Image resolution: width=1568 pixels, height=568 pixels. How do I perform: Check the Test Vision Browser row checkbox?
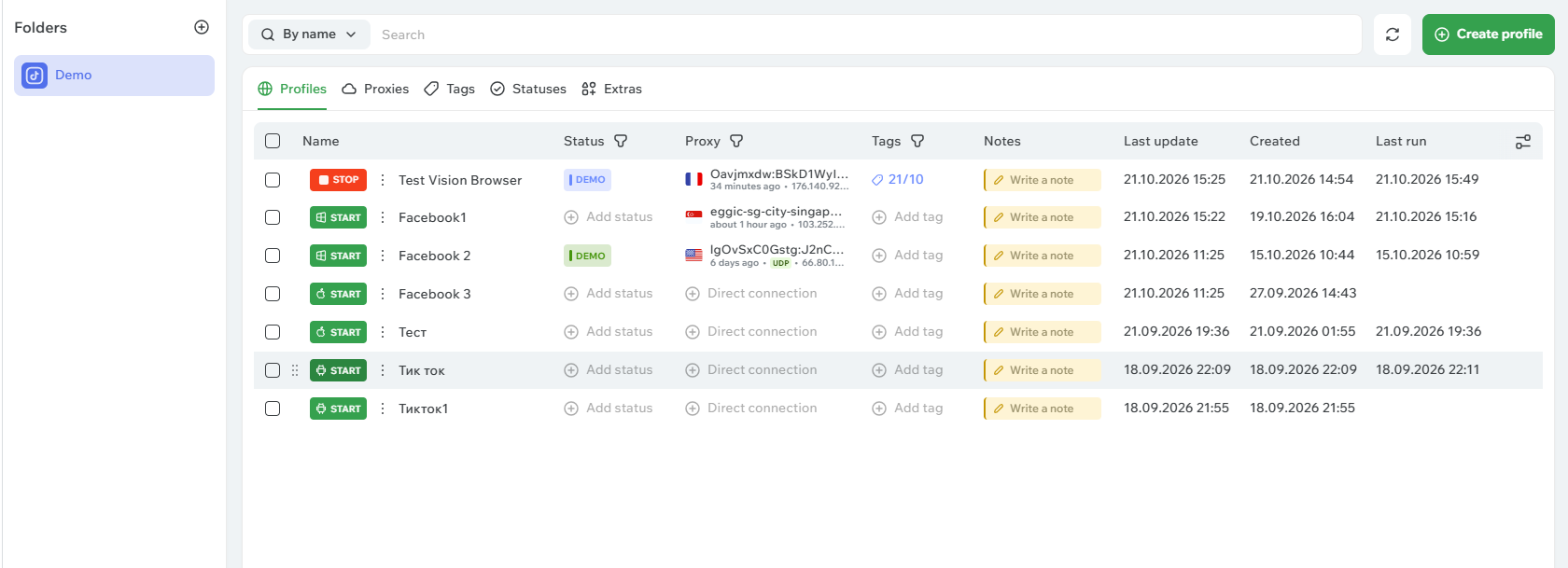[x=273, y=180]
